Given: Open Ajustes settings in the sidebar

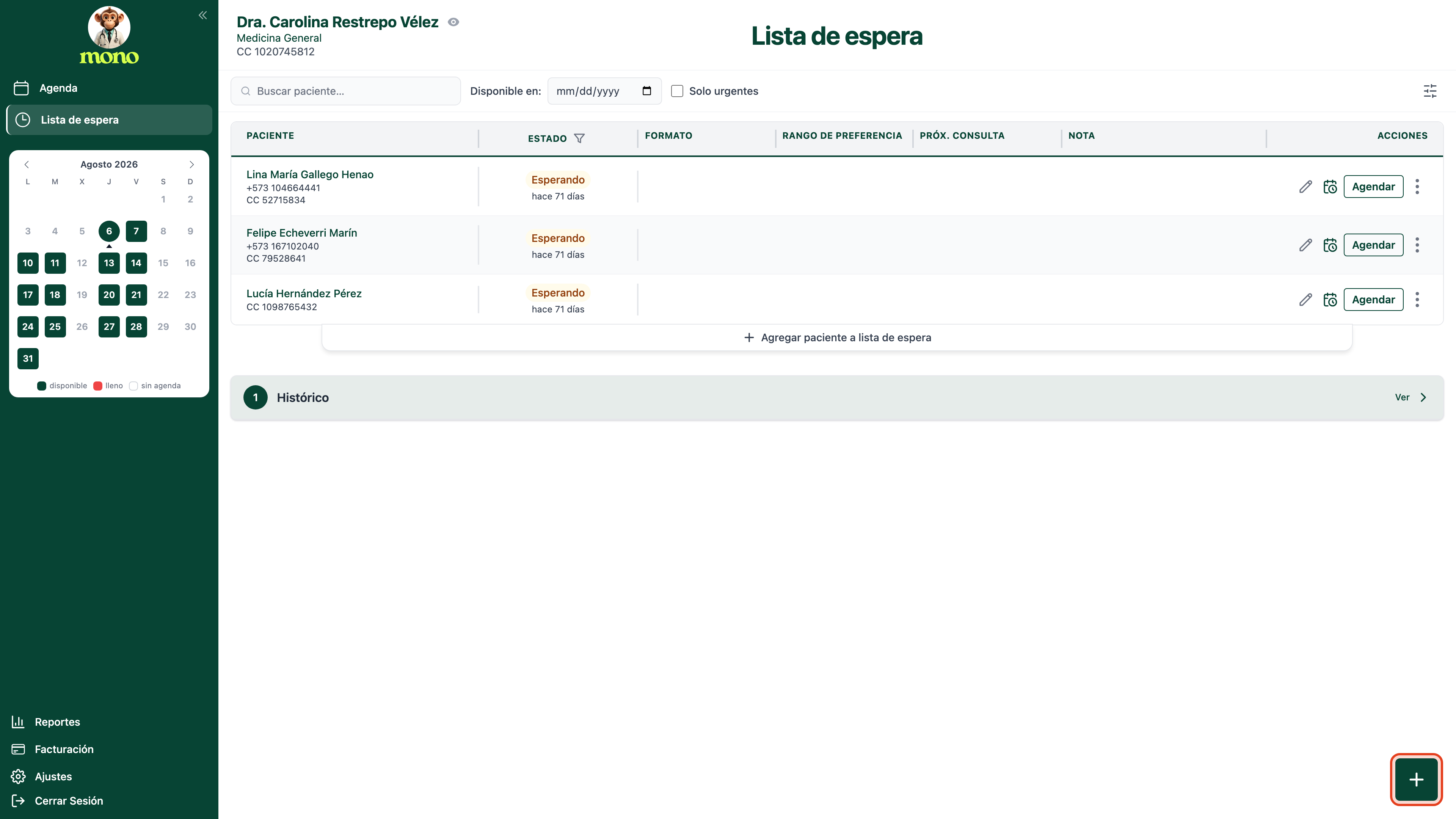Looking at the screenshot, I should (42, 777).
